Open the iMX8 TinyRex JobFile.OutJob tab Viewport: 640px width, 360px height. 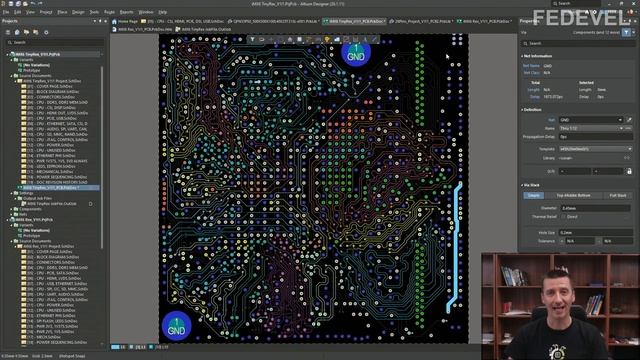(x=203, y=29)
